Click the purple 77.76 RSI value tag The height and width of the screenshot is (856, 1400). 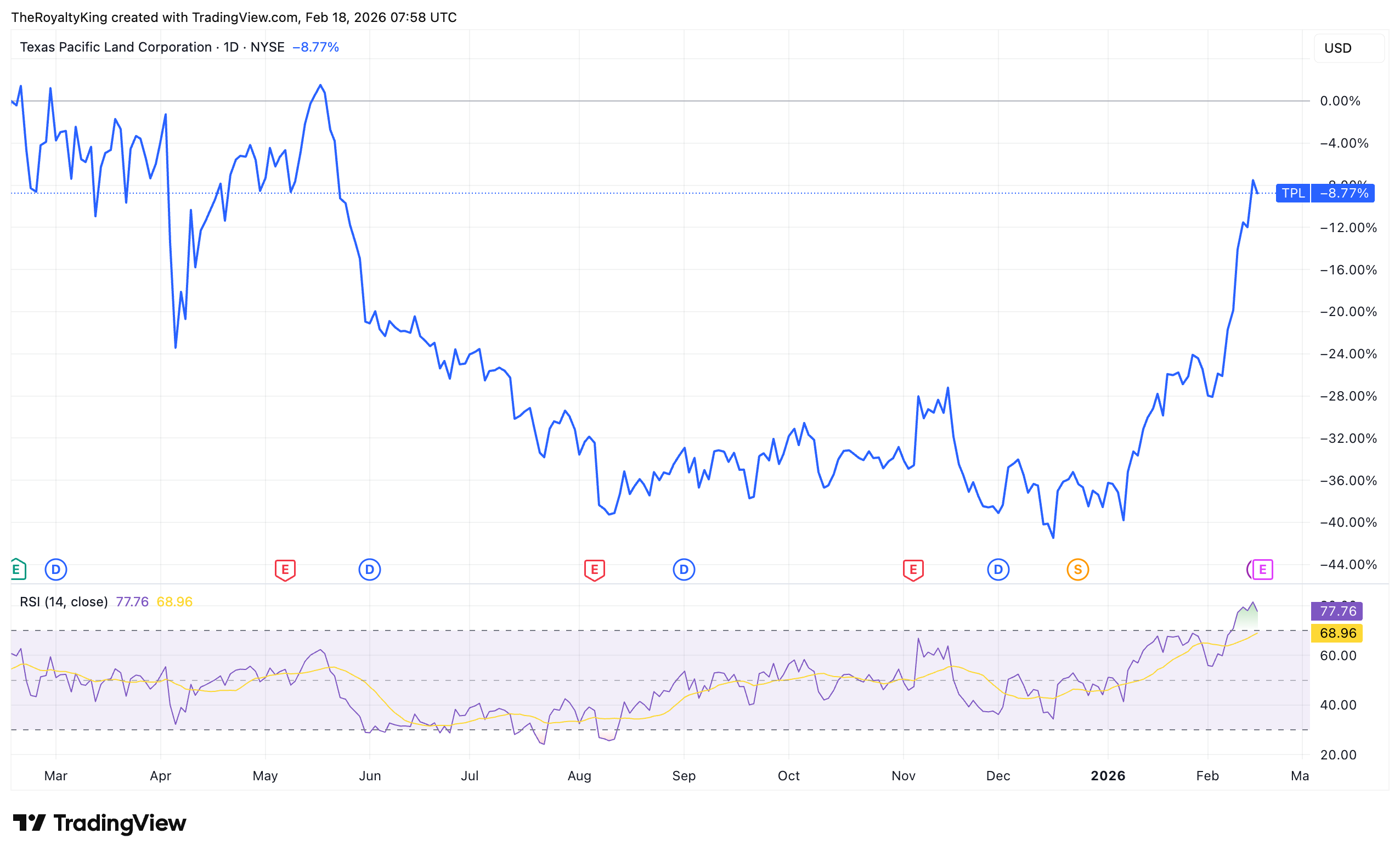[1337, 611]
